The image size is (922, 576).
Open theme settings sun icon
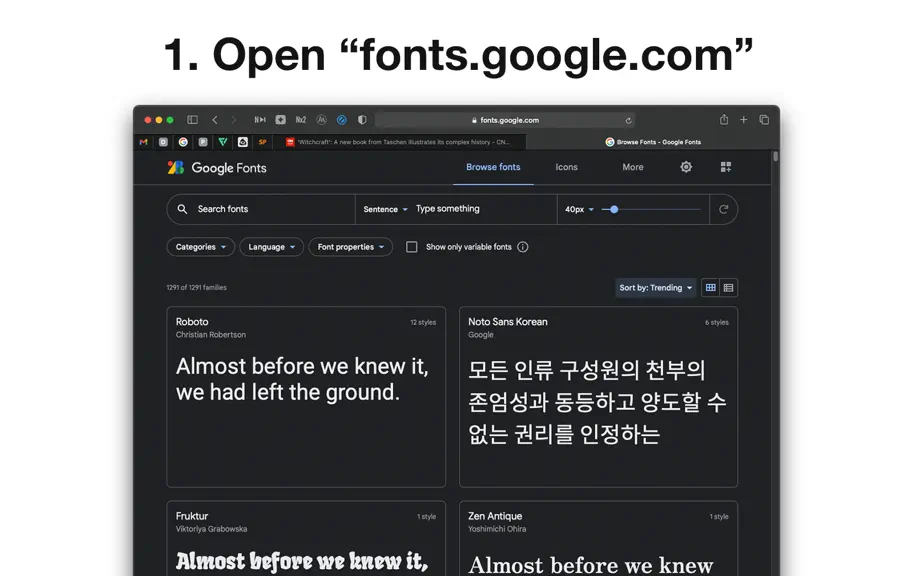686,168
